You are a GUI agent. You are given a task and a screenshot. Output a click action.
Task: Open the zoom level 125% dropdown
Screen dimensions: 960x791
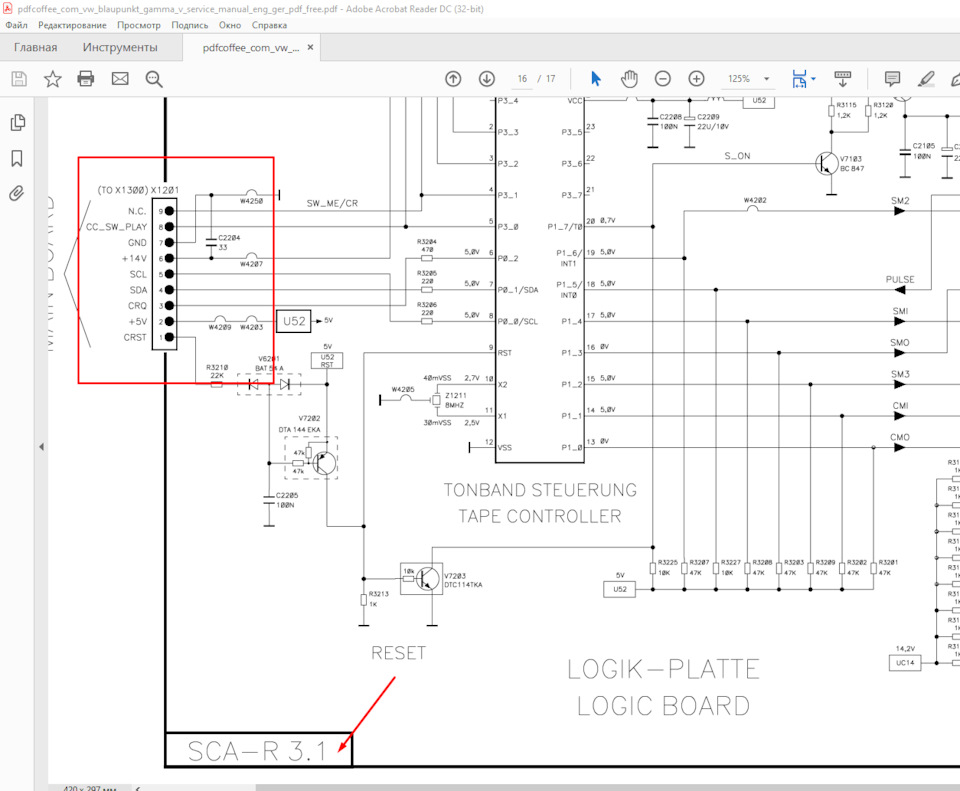click(x=767, y=79)
